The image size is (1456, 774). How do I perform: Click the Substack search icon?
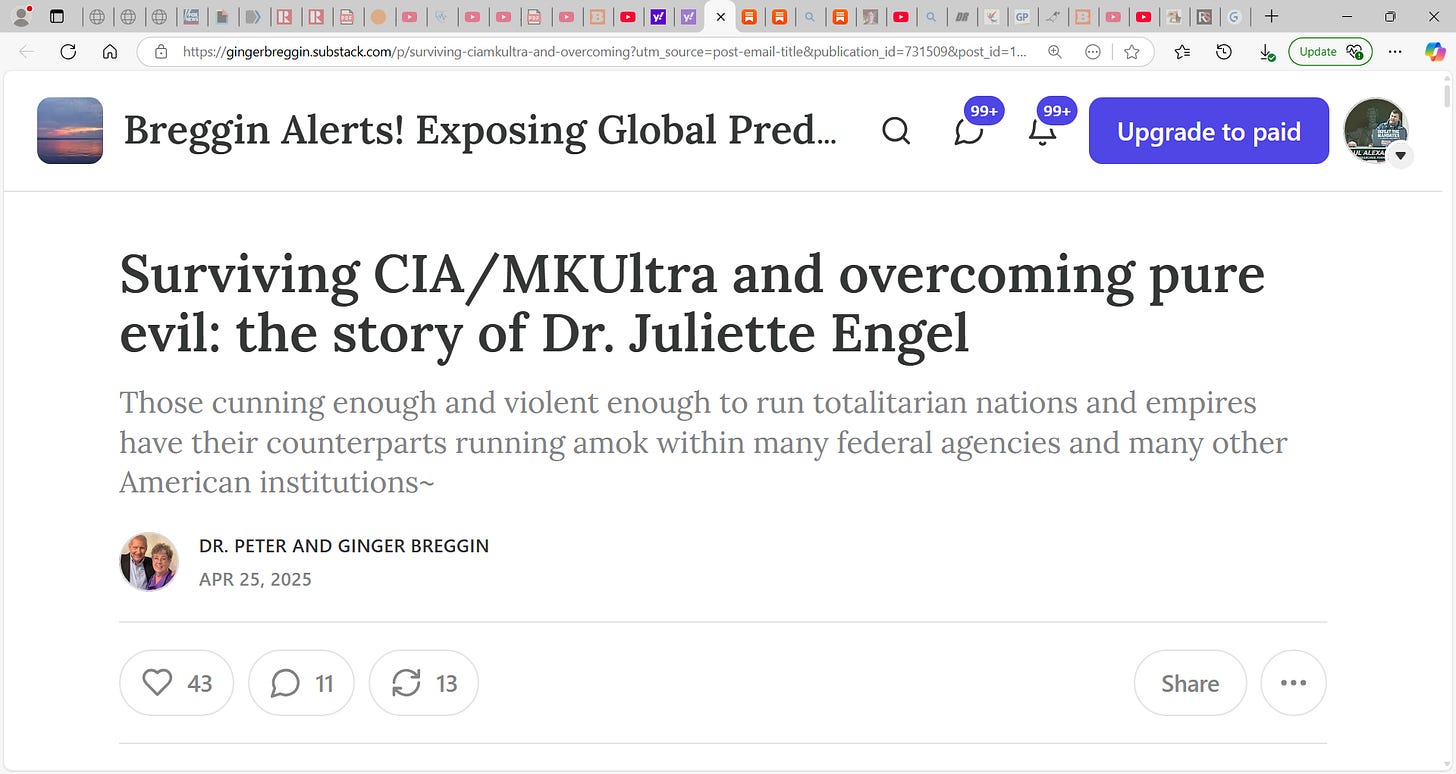tap(896, 131)
